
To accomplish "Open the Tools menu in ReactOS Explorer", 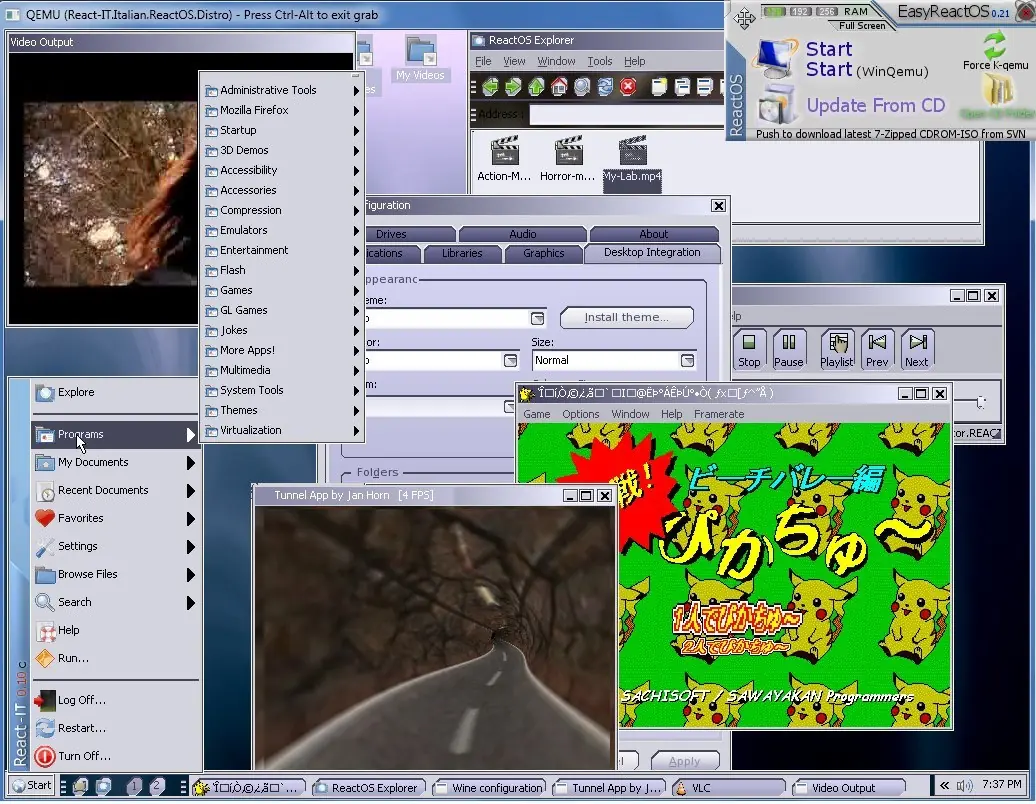I will (599, 61).
